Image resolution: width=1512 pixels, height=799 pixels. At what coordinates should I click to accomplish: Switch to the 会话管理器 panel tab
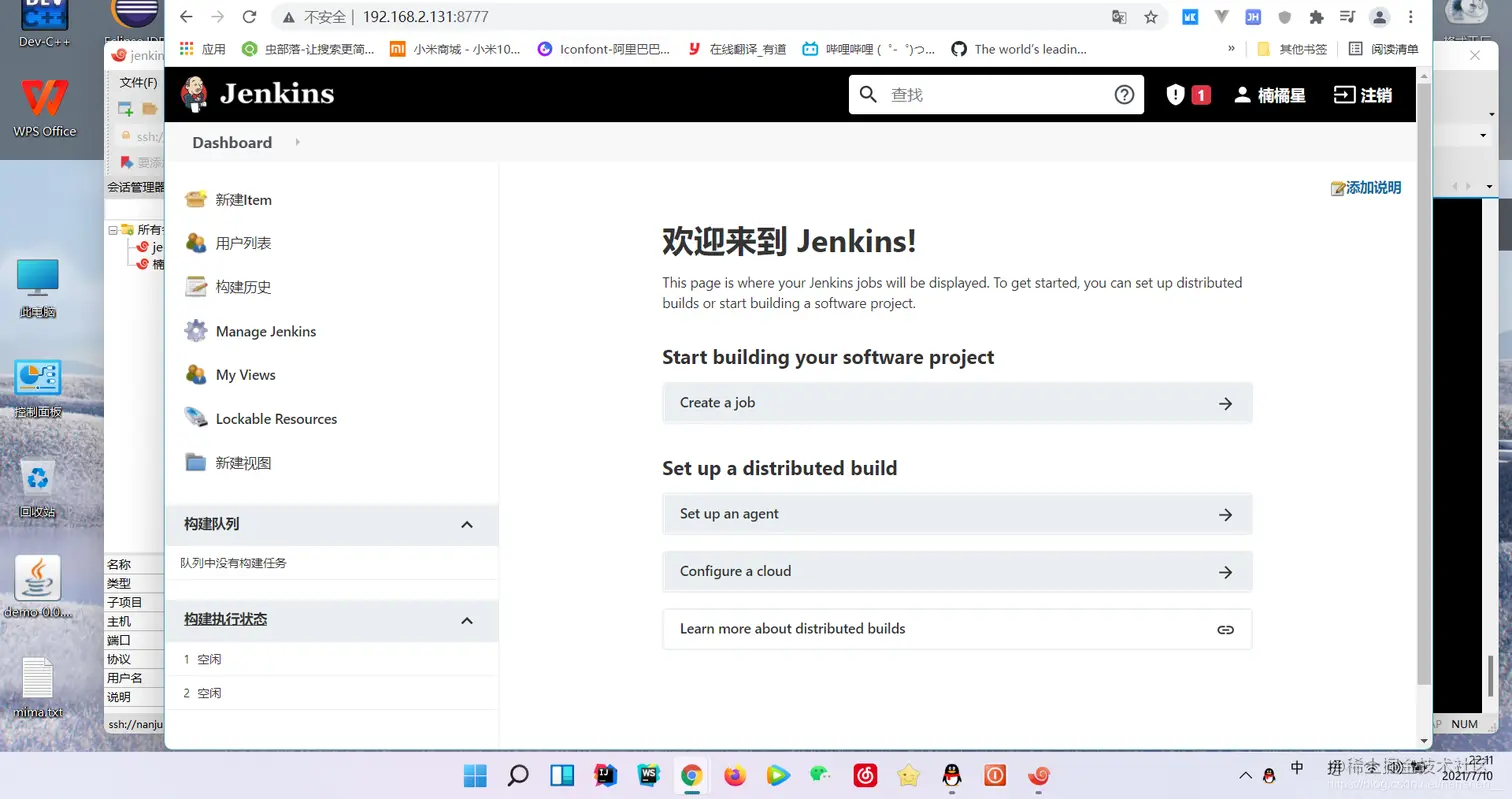coord(138,186)
